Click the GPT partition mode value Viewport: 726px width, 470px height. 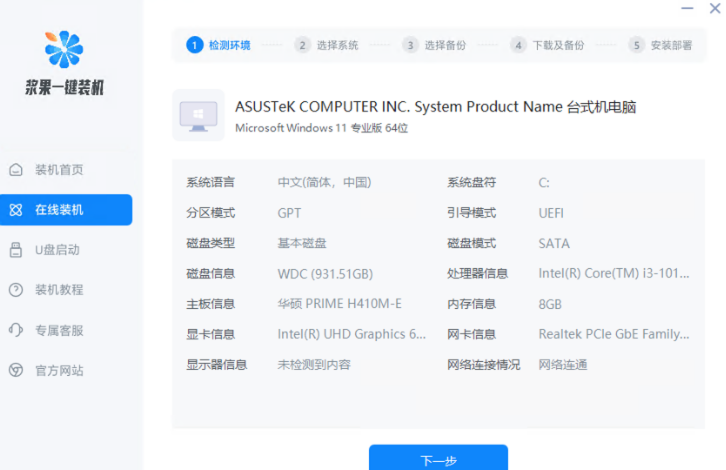pyautogui.click(x=289, y=213)
